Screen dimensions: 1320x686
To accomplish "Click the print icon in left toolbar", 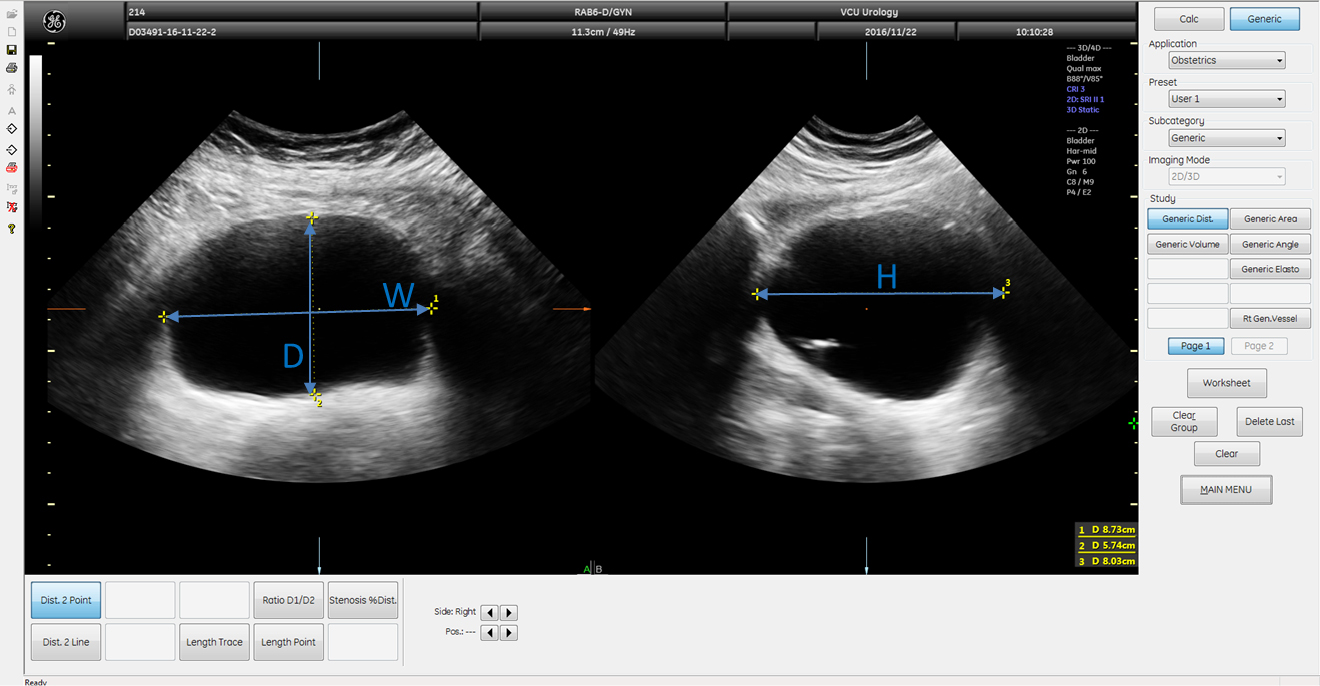I will 11,68.
